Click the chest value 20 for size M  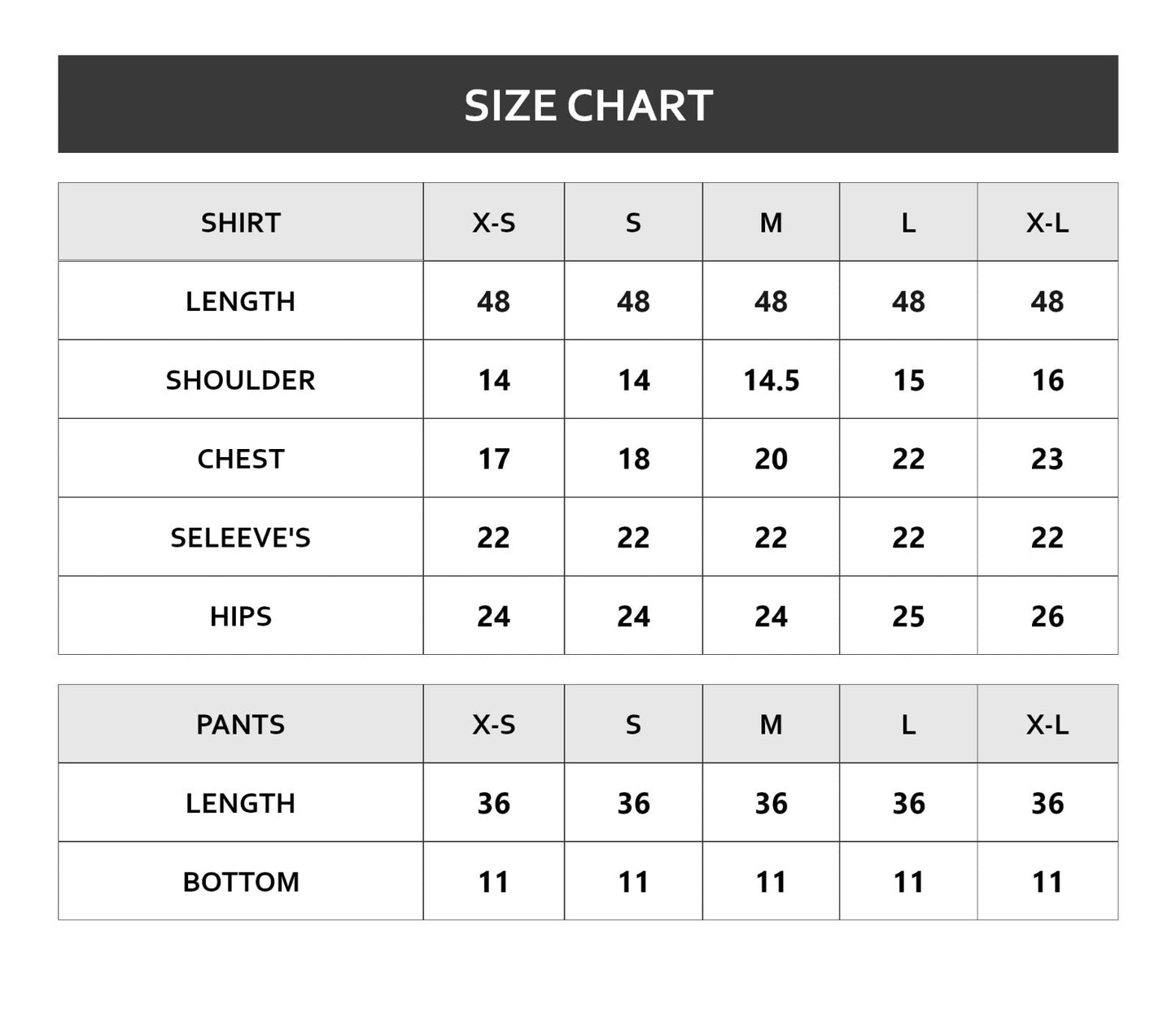(771, 459)
